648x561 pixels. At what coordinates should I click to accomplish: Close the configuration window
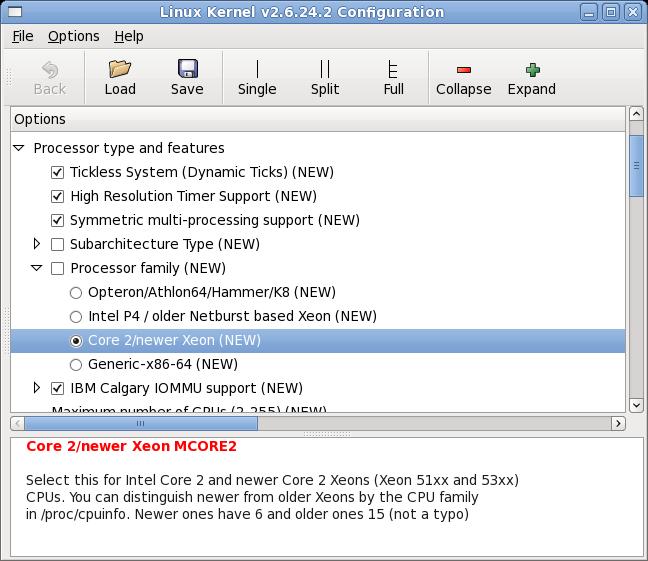coord(633,12)
